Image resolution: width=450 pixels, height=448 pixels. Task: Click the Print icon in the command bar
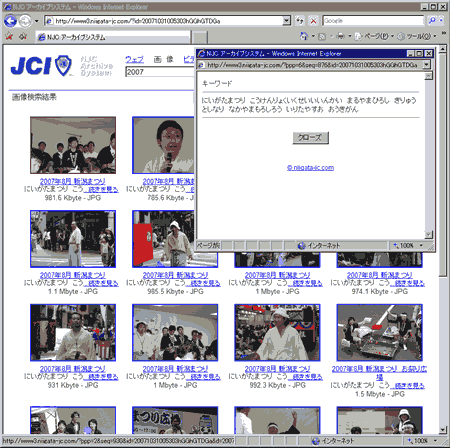pyautogui.click(x=340, y=36)
